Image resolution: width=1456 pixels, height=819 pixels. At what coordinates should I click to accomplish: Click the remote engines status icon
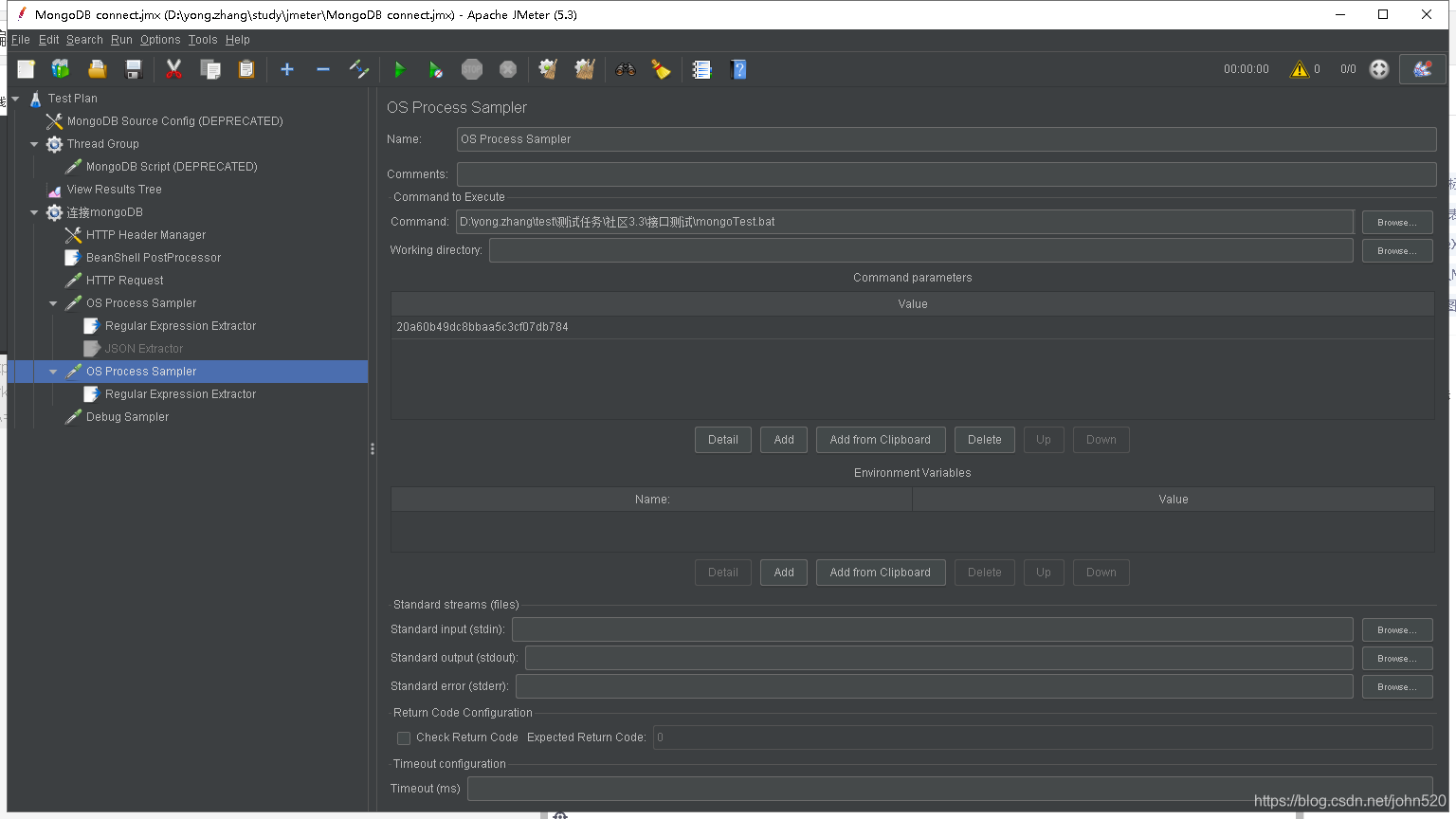[1379, 69]
